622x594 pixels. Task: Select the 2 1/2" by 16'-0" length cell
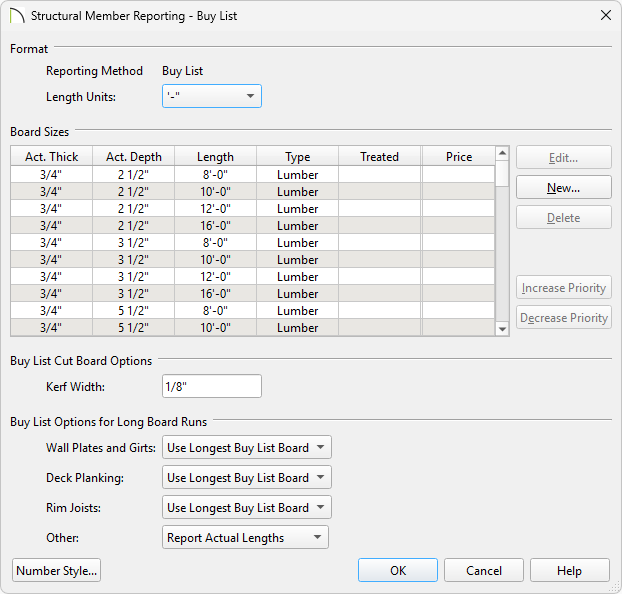pyautogui.click(x=215, y=226)
